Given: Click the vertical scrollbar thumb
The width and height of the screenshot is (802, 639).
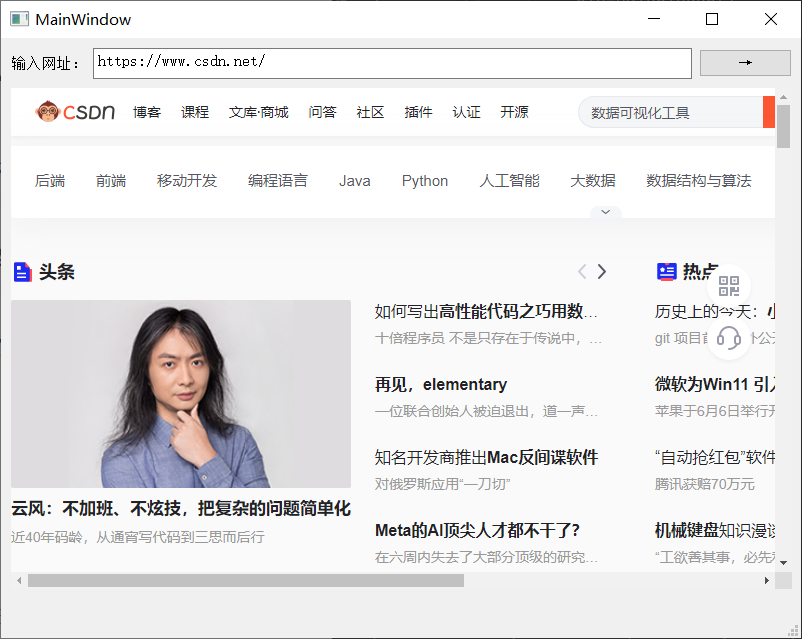Looking at the screenshot, I should pos(783,126).
